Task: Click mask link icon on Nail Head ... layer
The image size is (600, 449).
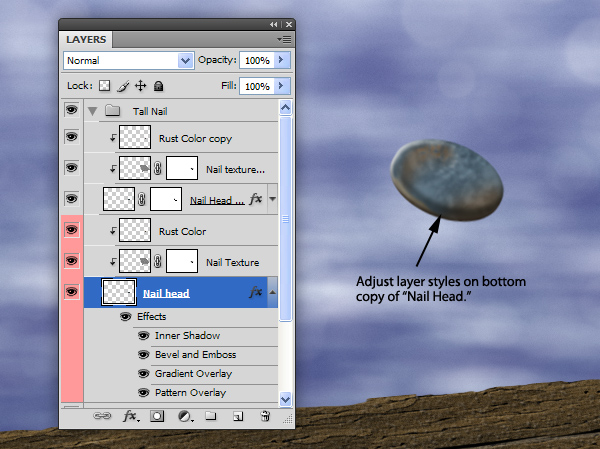Action: pyautogui.click(x=142, y=199)
